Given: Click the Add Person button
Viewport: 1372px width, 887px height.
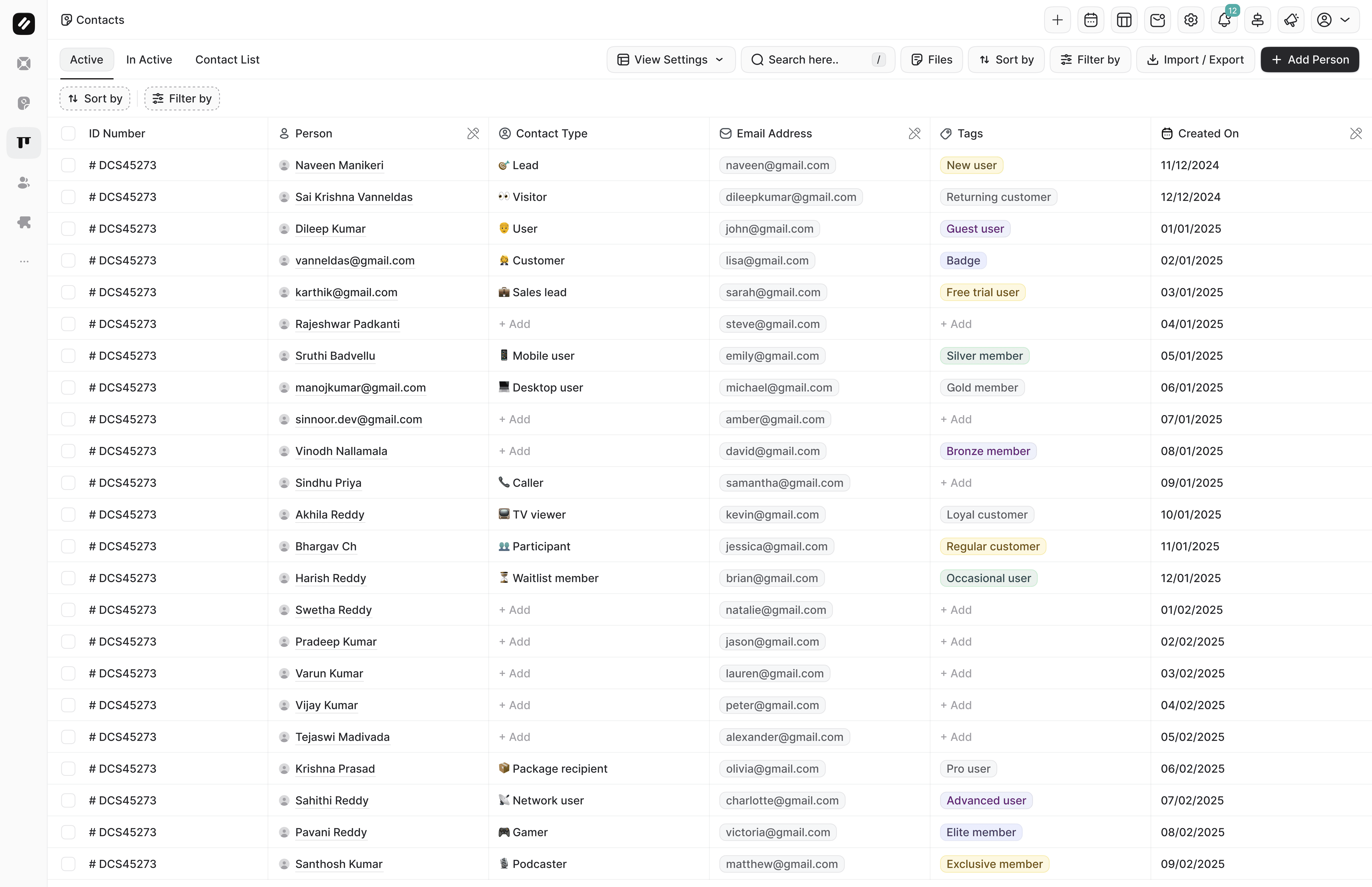Looking at the screenshot, I should pos(1310,60).
